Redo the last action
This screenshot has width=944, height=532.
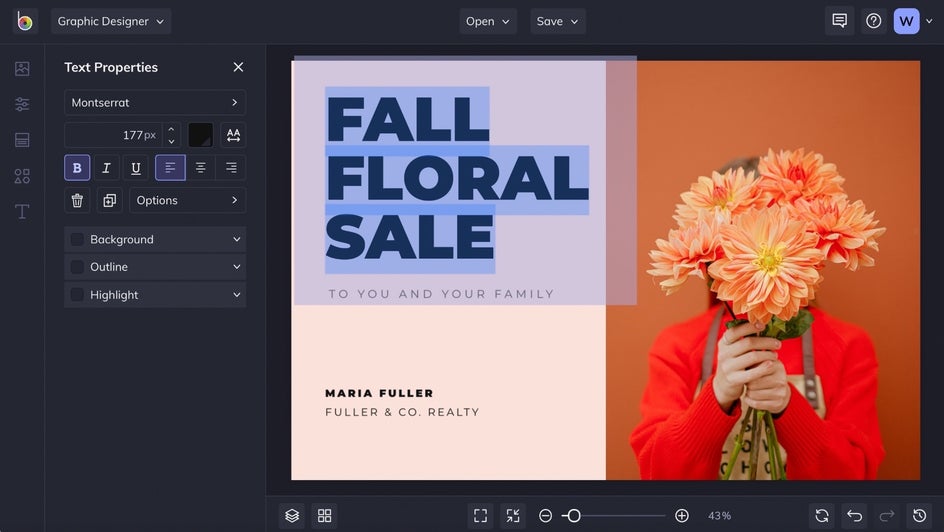[887, 516]
